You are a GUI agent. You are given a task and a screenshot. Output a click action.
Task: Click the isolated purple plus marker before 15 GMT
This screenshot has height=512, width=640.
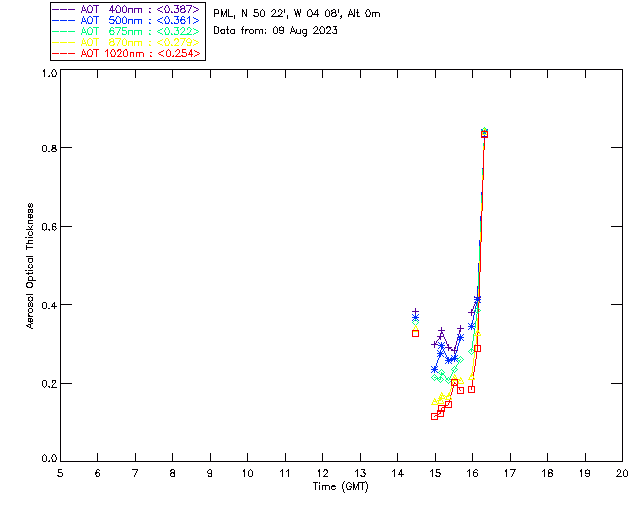416,312
